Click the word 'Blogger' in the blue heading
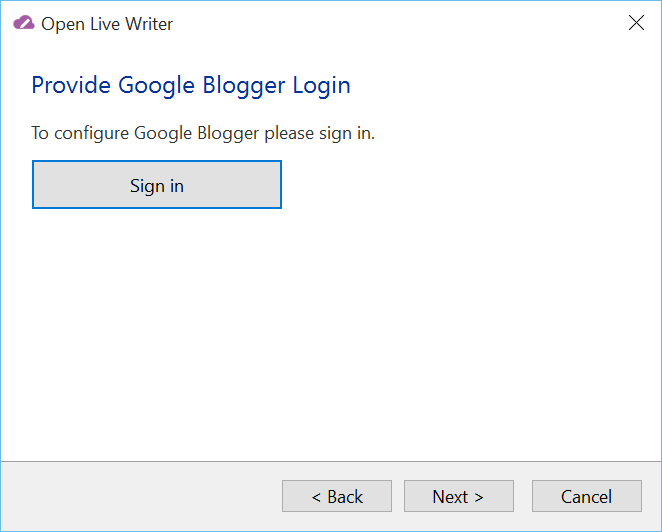Screen dimensions: 662x532 click(244, 87)
